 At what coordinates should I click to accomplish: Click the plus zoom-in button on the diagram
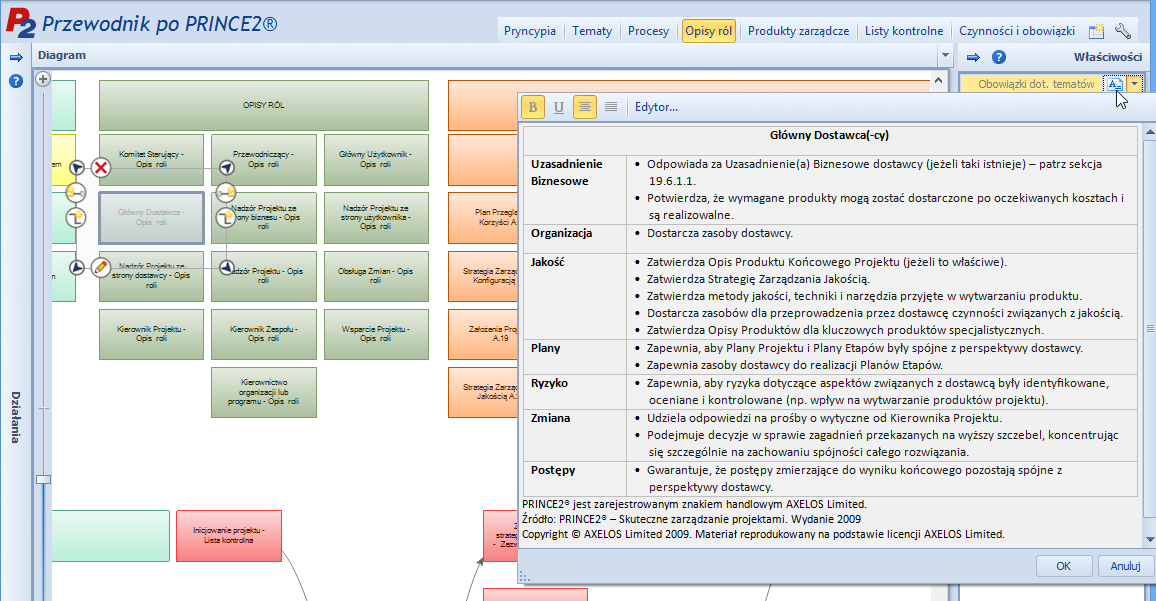43,79
